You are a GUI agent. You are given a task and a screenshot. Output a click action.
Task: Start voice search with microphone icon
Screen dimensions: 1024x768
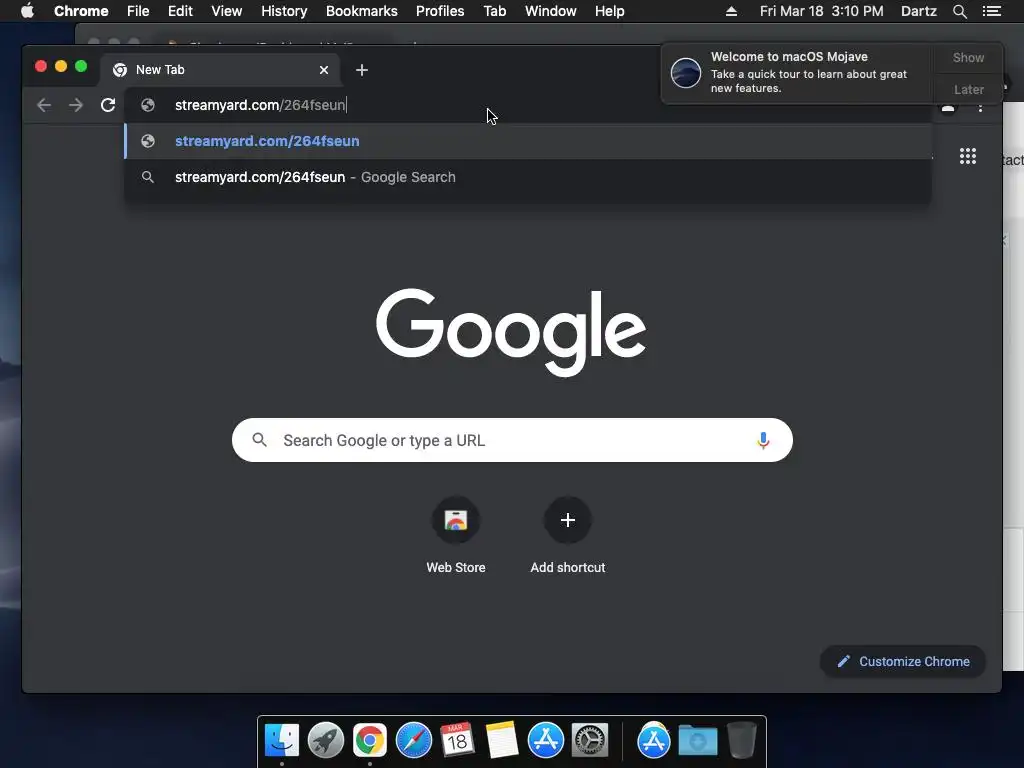point(763,441)
